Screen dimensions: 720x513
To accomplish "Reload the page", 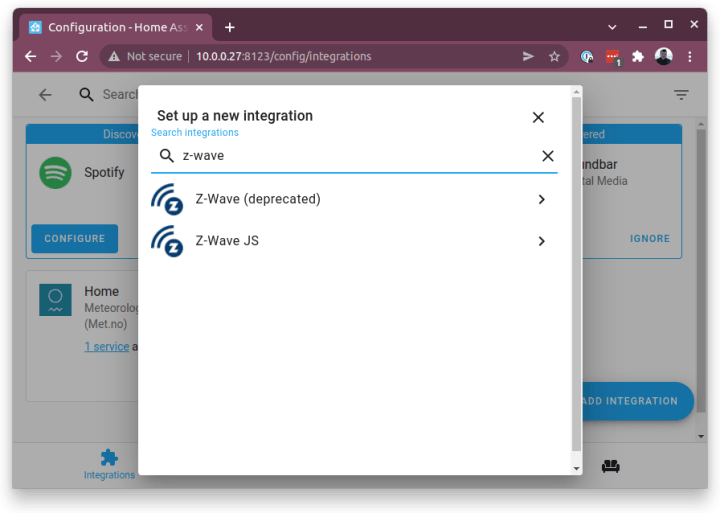I will 82,56.
